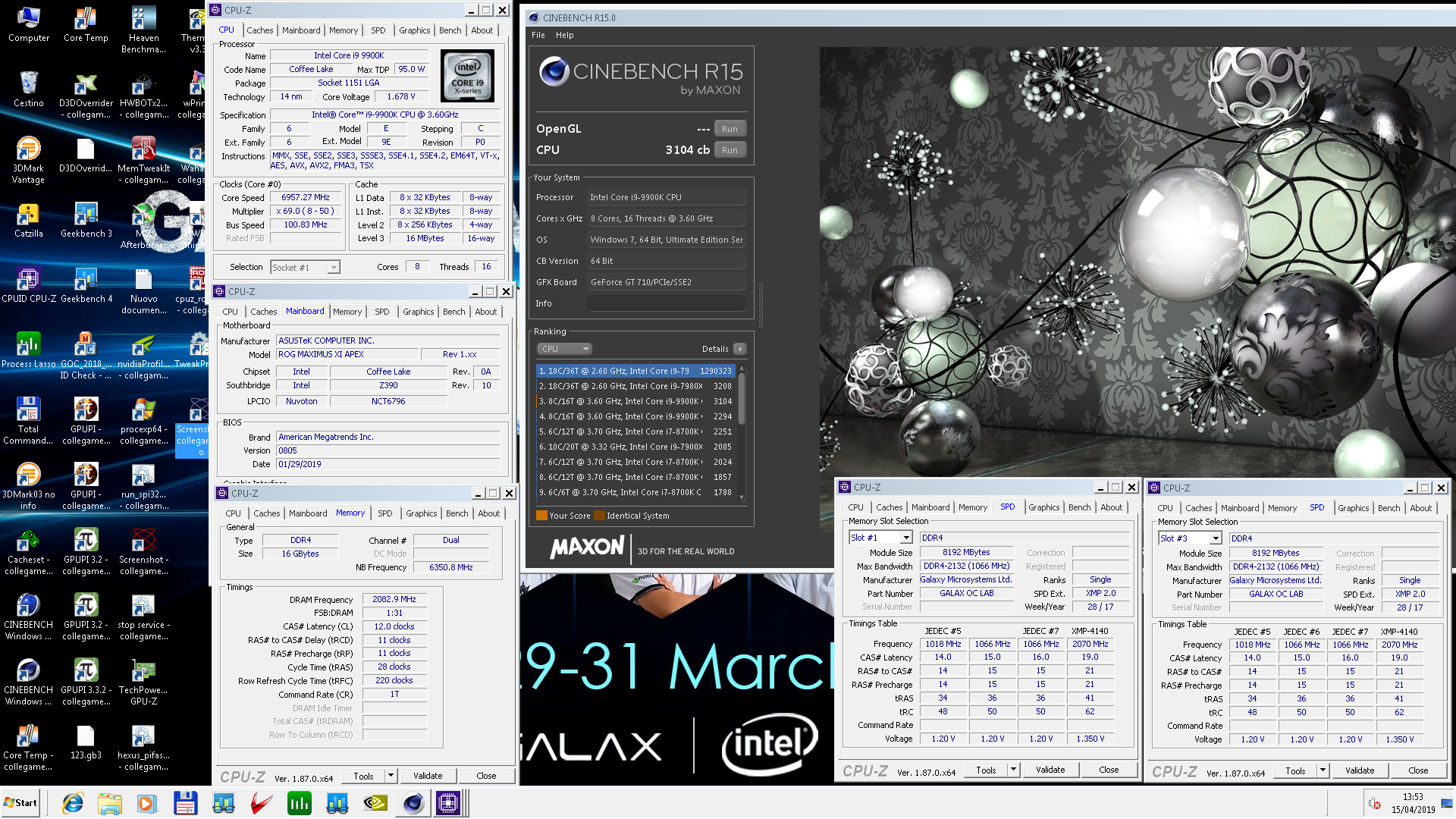Open procexp64 shortcut icon
This screenshot has width=1456, height=819.
(x=143, y=422)
